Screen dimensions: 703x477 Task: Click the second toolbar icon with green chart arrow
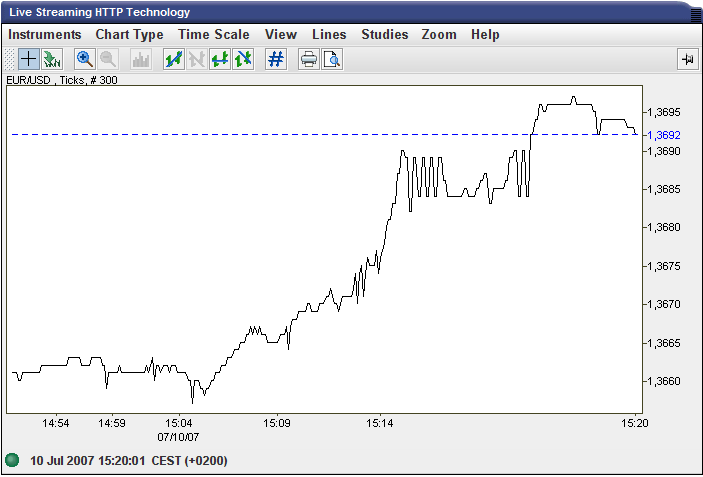tap(52, 59)
